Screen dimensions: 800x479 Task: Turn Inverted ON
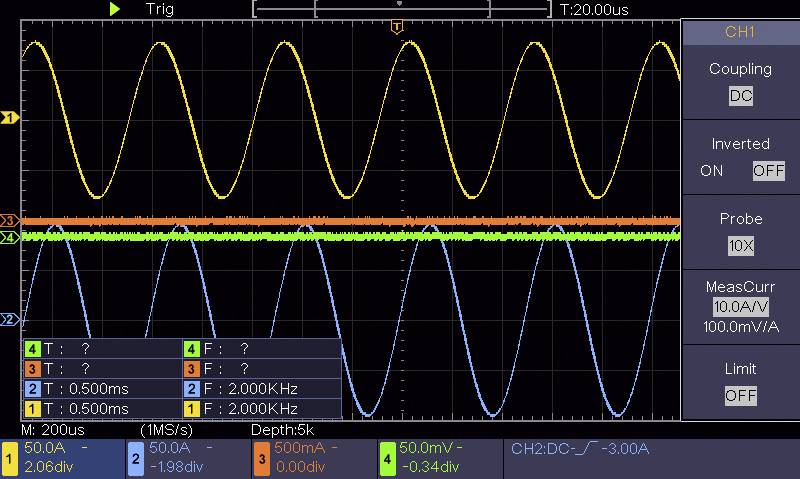(712, 171)
